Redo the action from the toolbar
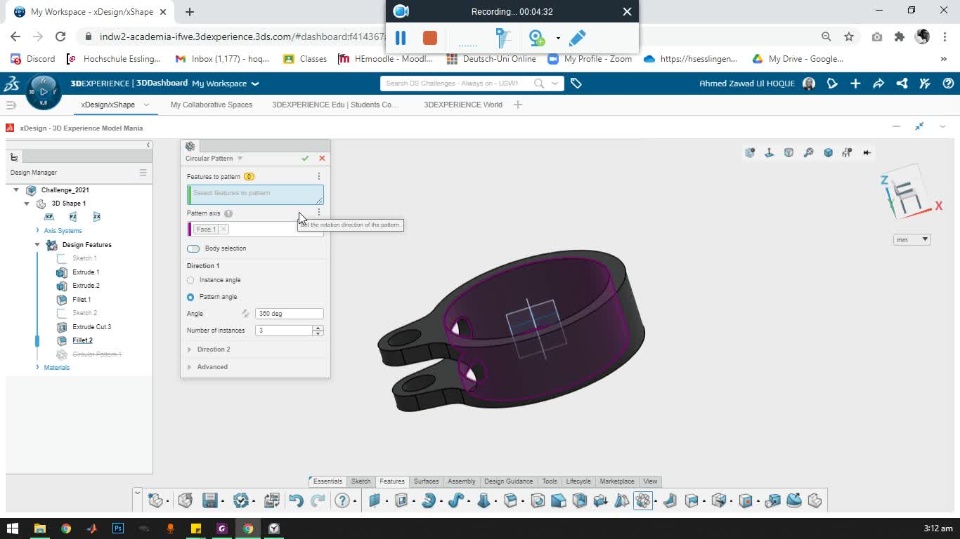This screenshot has height=539, width=960. [x=317, y=500]
